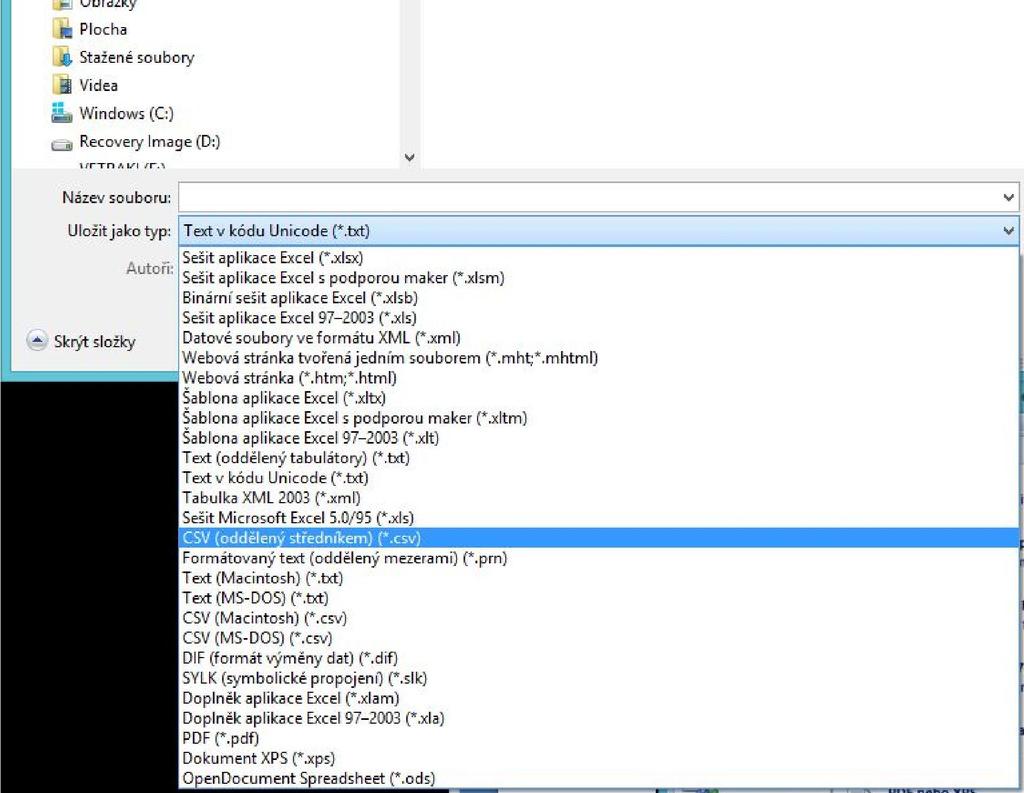Select Šablona aplikace Excel 97–2003 (*.xlt)

[x=598, y=438]
